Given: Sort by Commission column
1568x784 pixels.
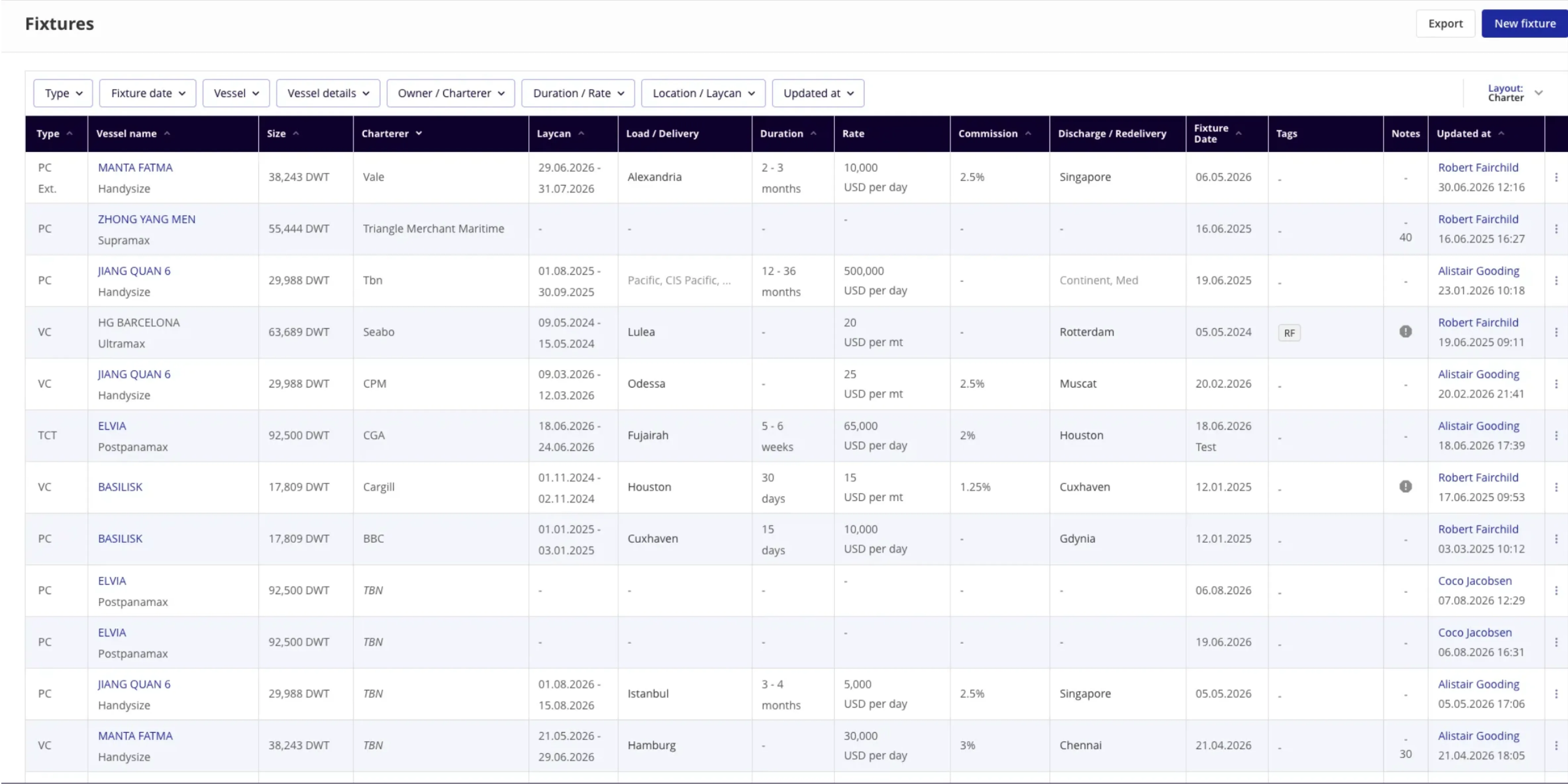Looking at the screenshot, I should click(x=994, y=134).
